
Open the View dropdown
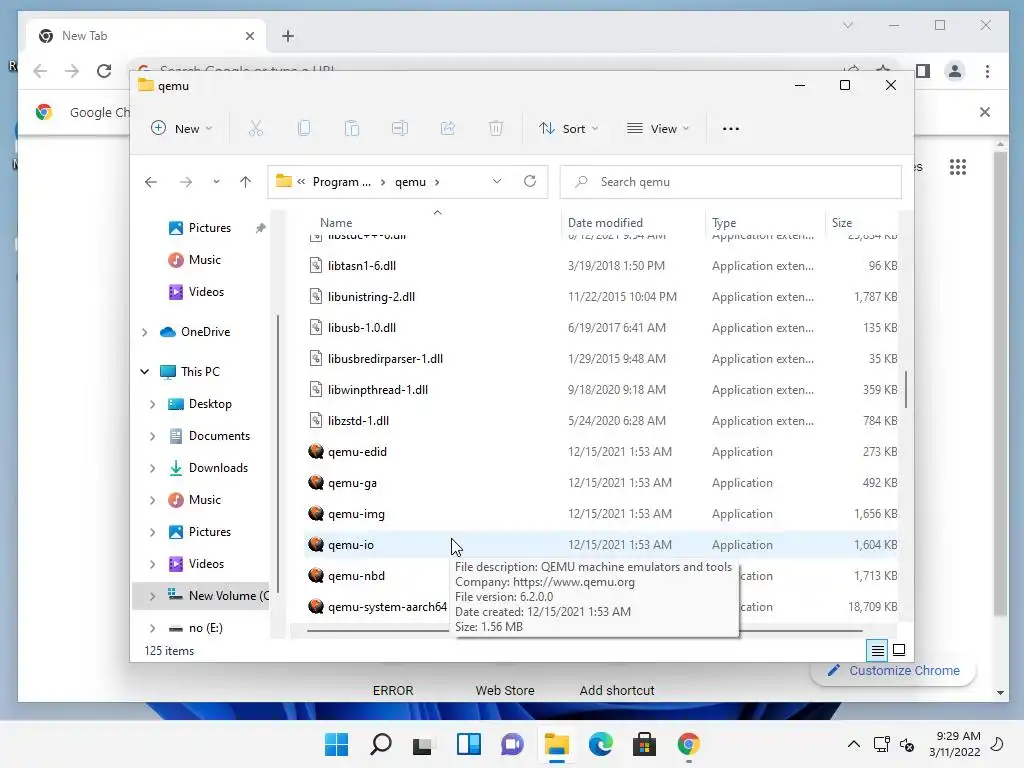click(x=658, y=129)
